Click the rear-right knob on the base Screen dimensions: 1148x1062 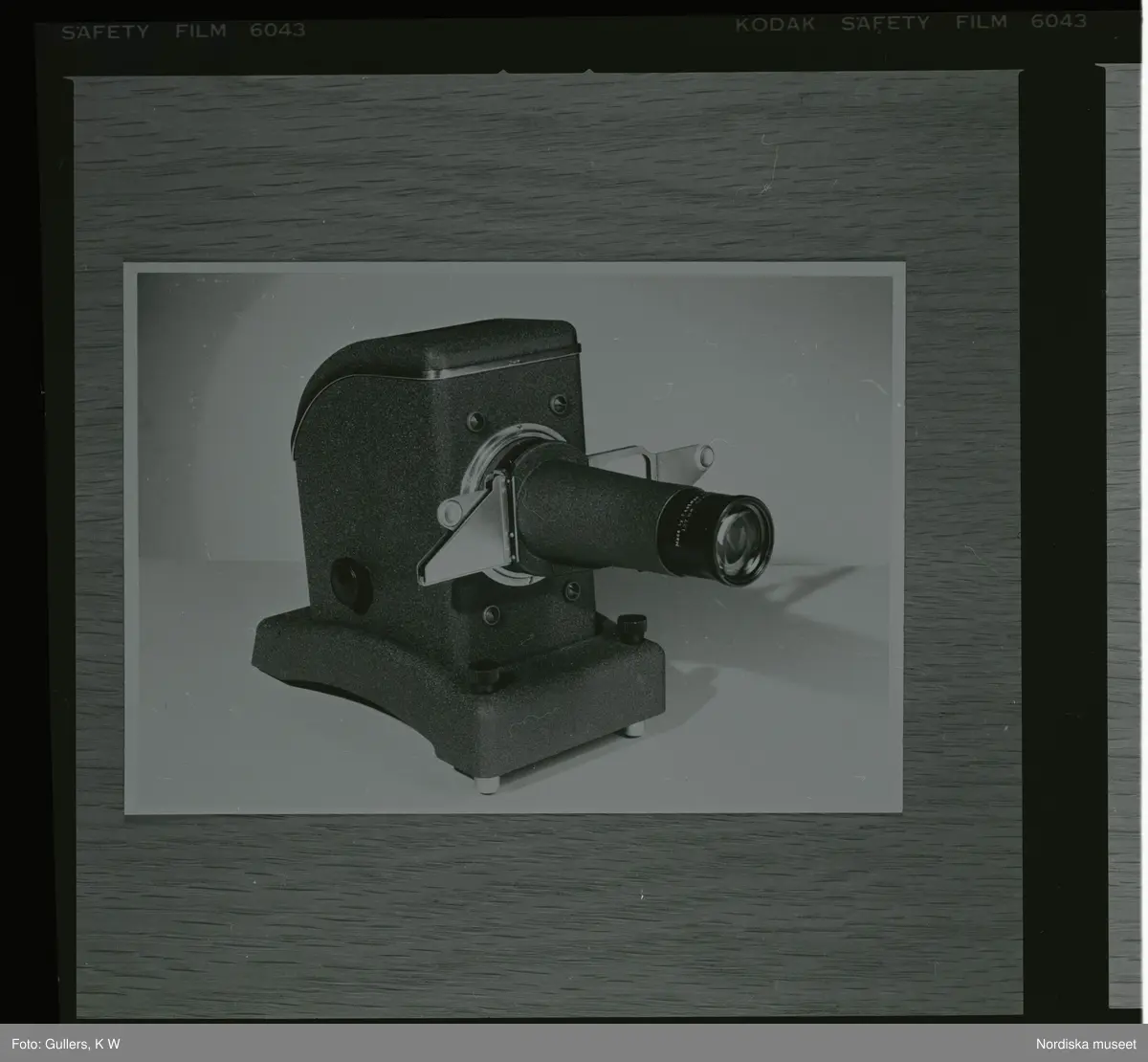(x=628, y=628)
